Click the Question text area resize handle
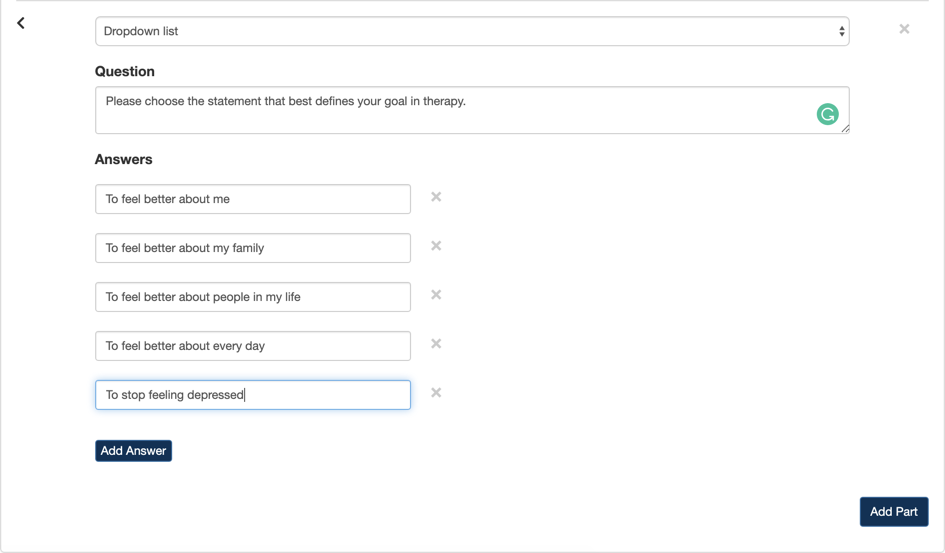The image size is (945, 553). pos(845,129)
